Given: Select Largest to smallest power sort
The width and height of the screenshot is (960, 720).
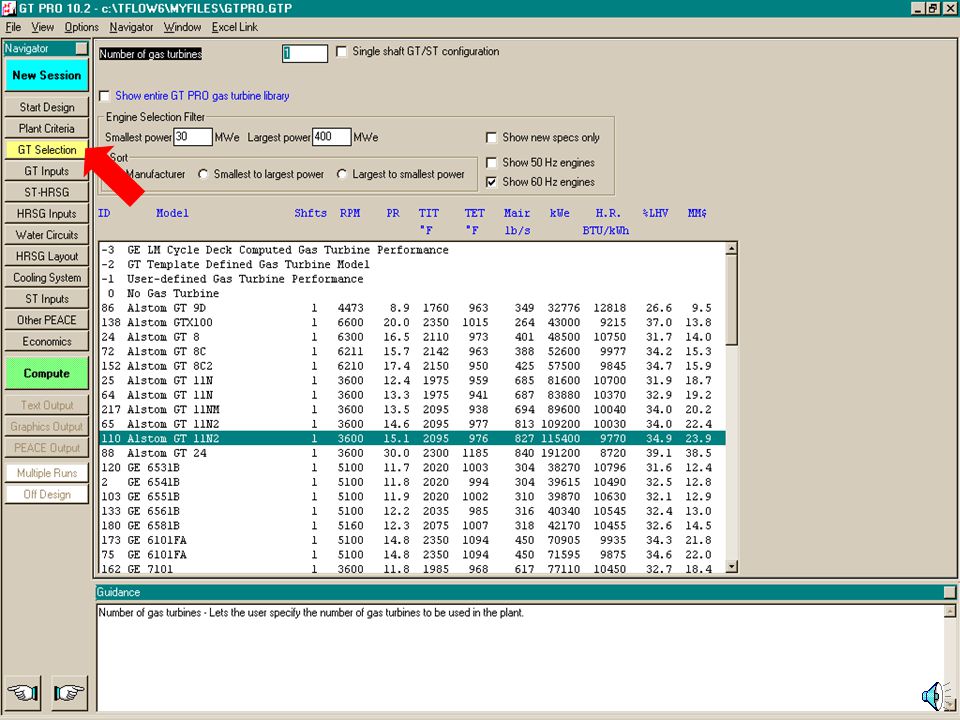Looking at the screenshot, I should [342, 174].
